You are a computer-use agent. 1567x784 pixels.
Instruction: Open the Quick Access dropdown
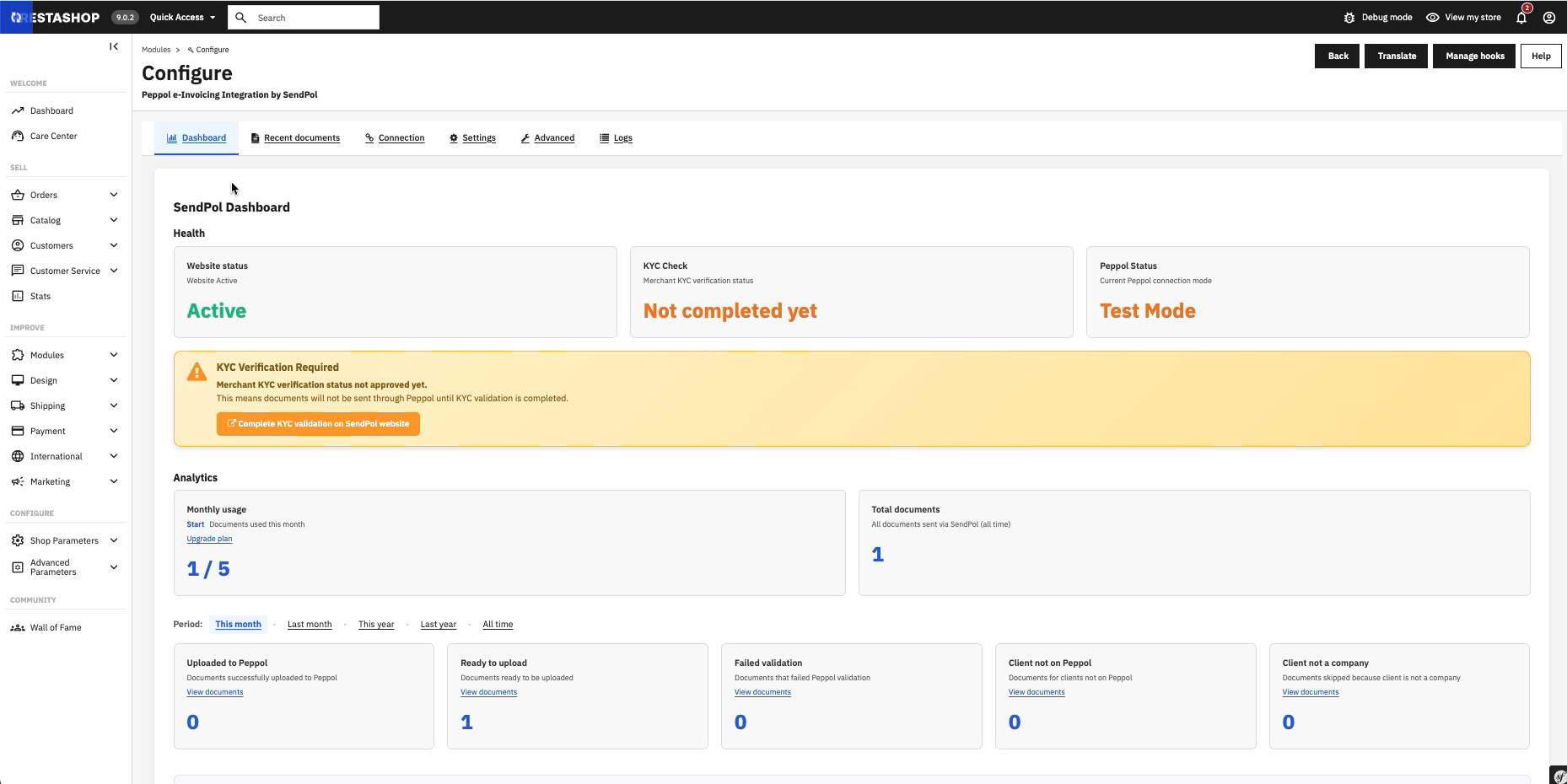pos(182,17)
